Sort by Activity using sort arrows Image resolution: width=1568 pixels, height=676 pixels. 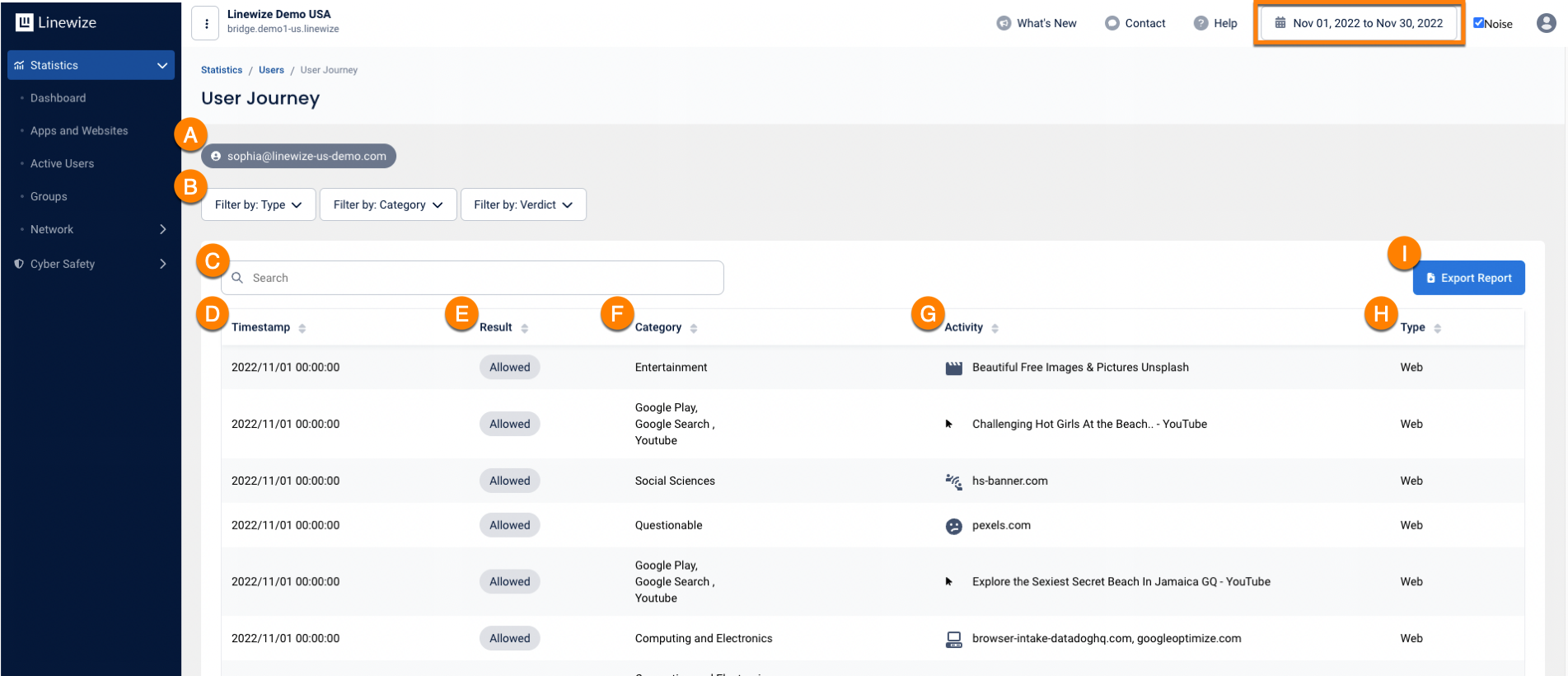995,328
